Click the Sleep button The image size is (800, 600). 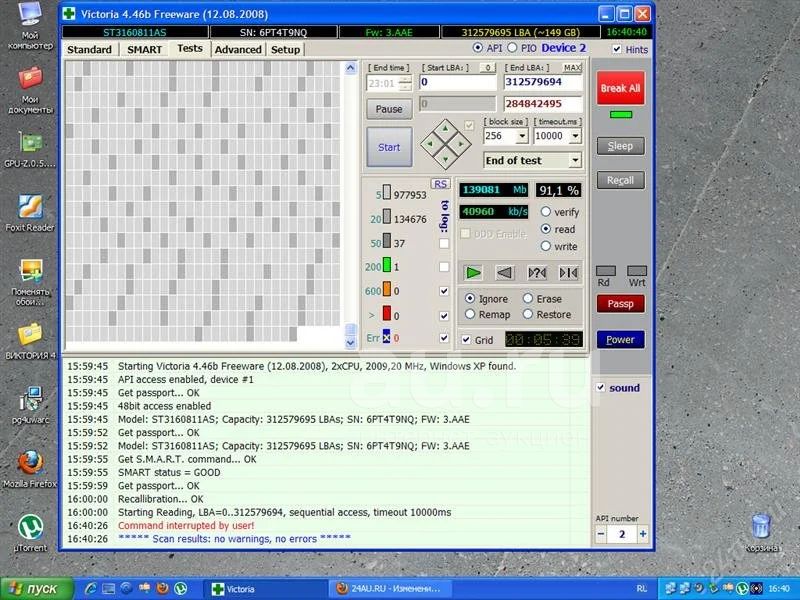[x=620, y=146]
